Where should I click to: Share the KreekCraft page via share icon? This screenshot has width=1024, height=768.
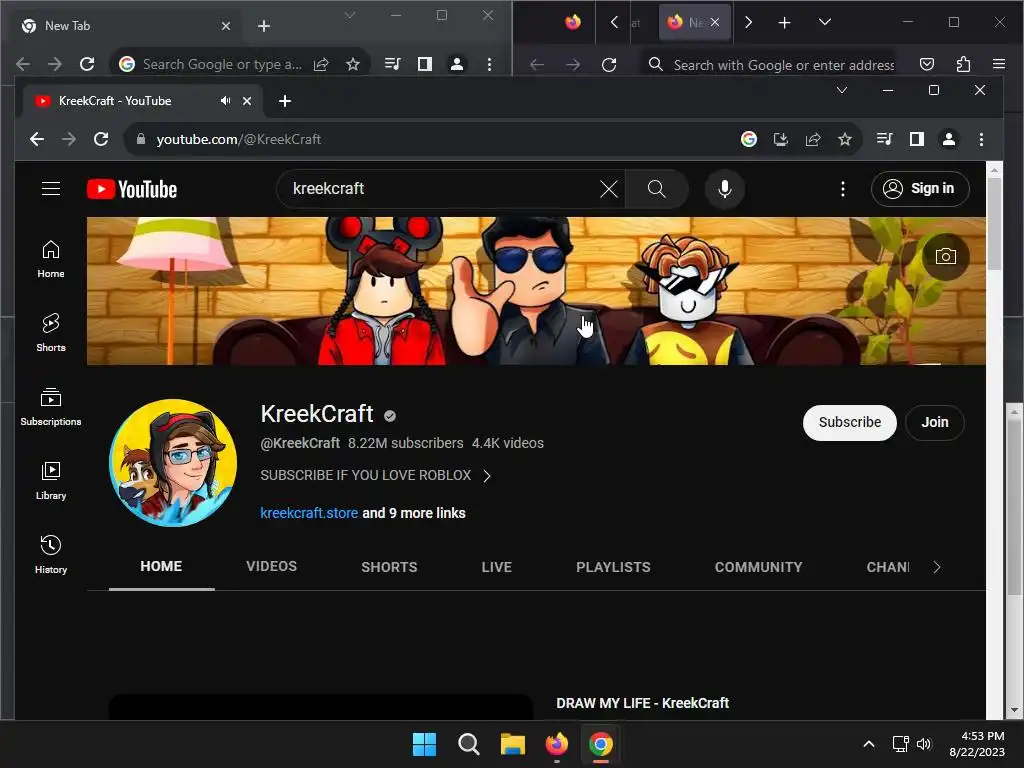click(812, 139)
